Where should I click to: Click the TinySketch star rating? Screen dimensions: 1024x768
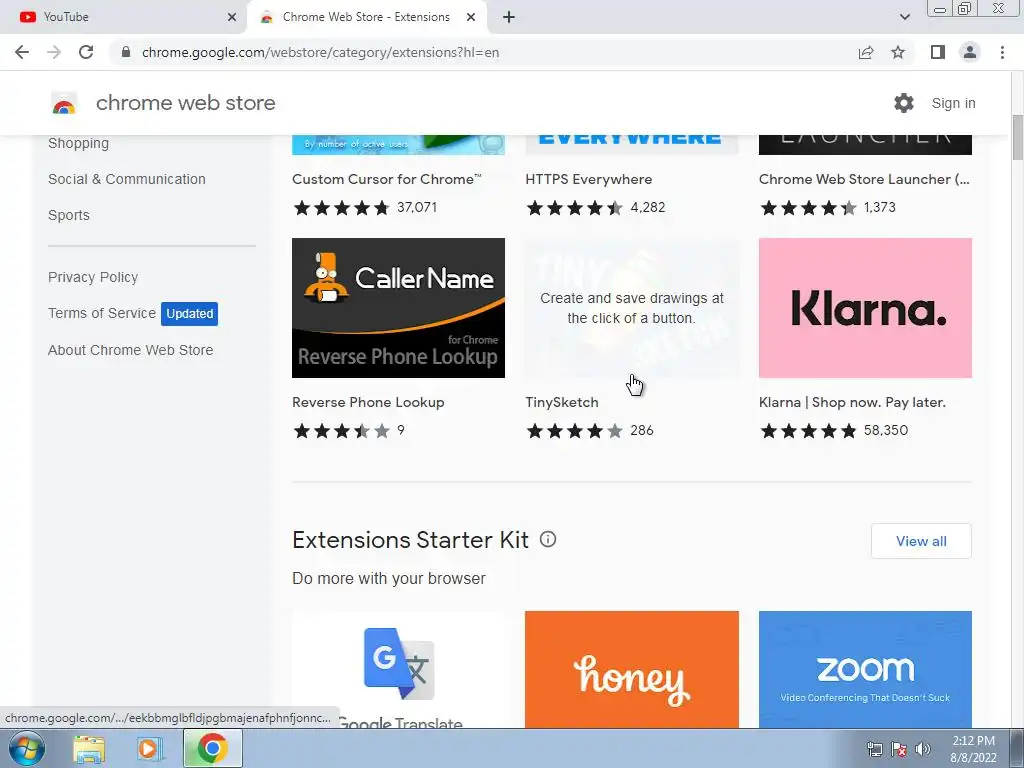coord(575,430)
